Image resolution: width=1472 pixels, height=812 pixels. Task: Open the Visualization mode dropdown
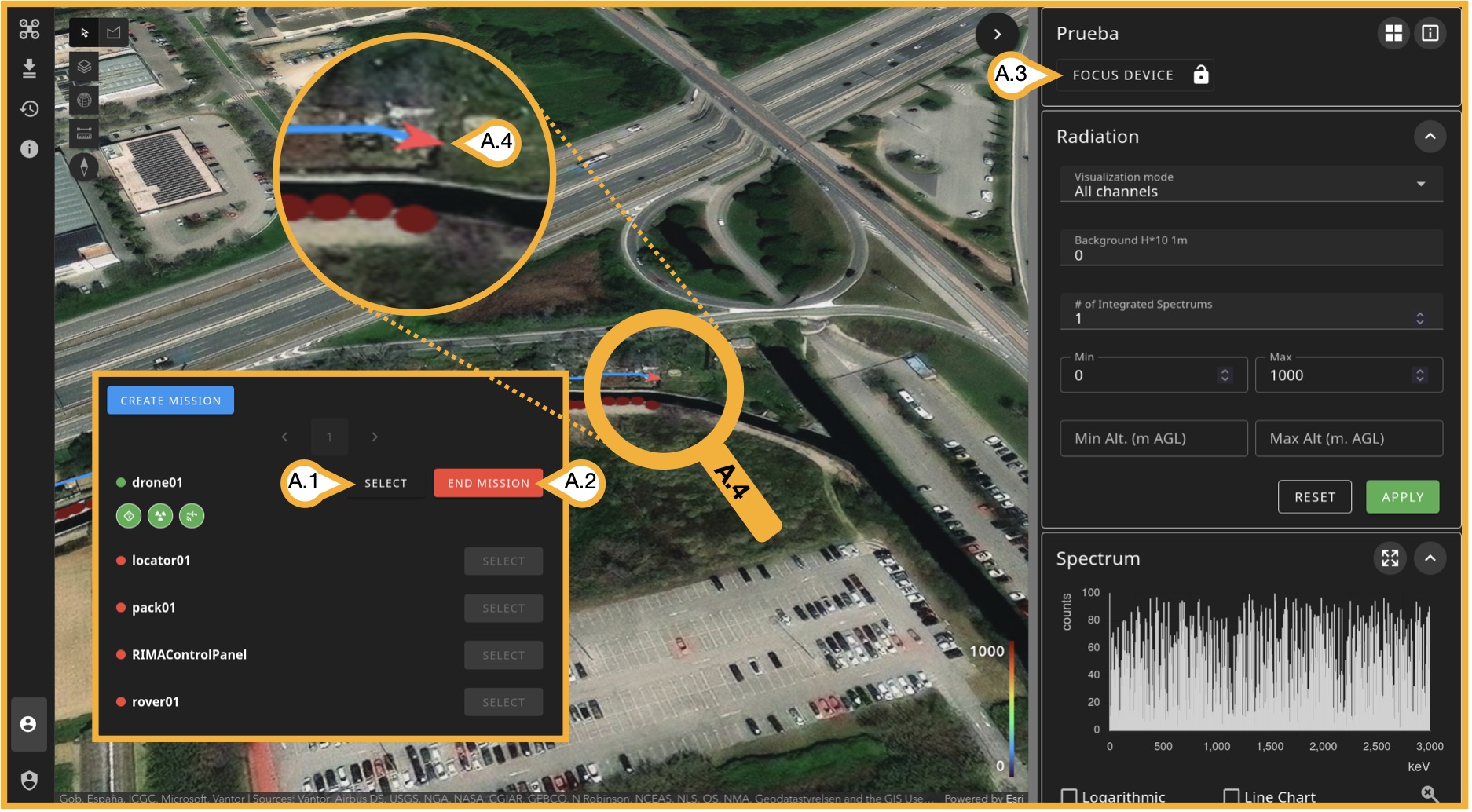(x=1250, y=185)
